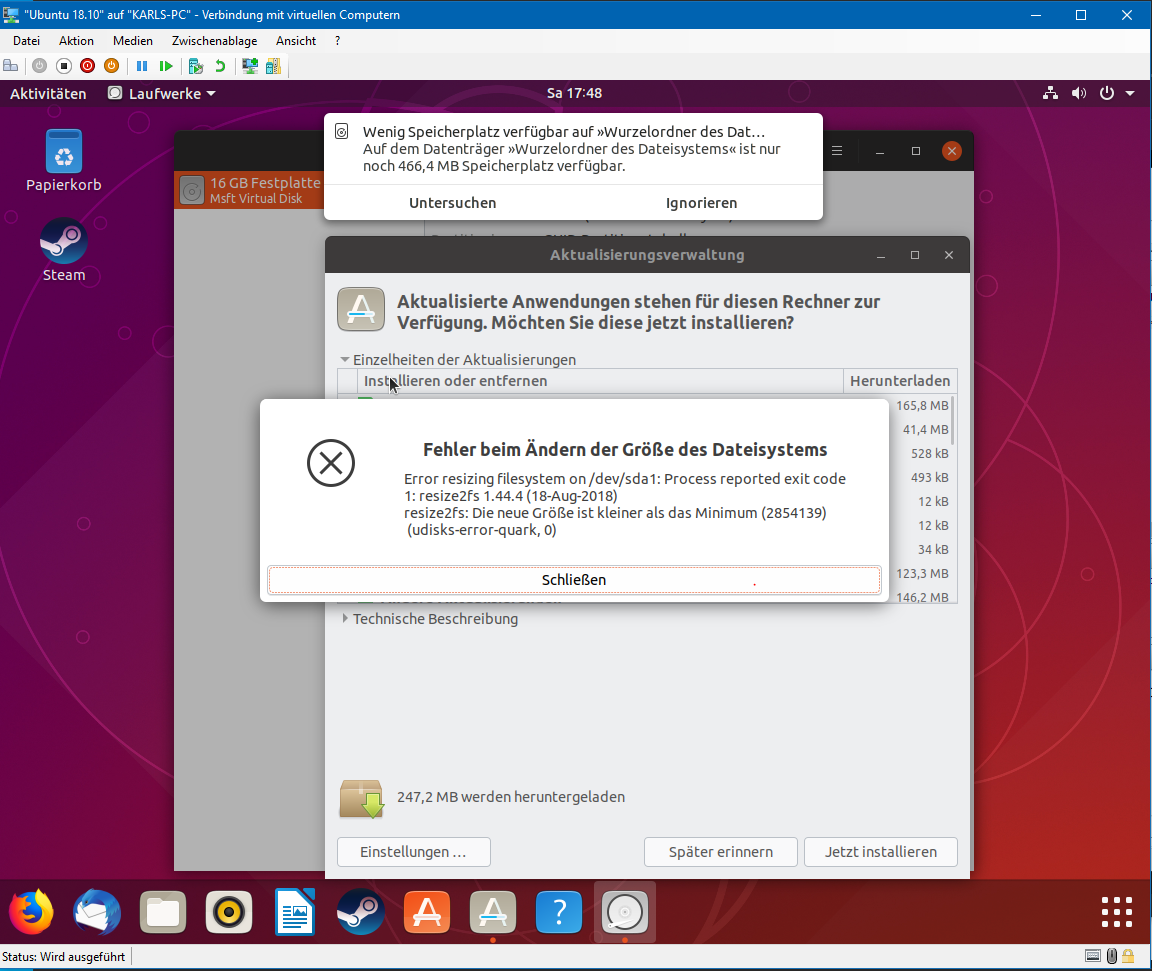Click the white Turn Off (stop) VM icon
Screen dimensions: 1152x971
coord(64,66)
